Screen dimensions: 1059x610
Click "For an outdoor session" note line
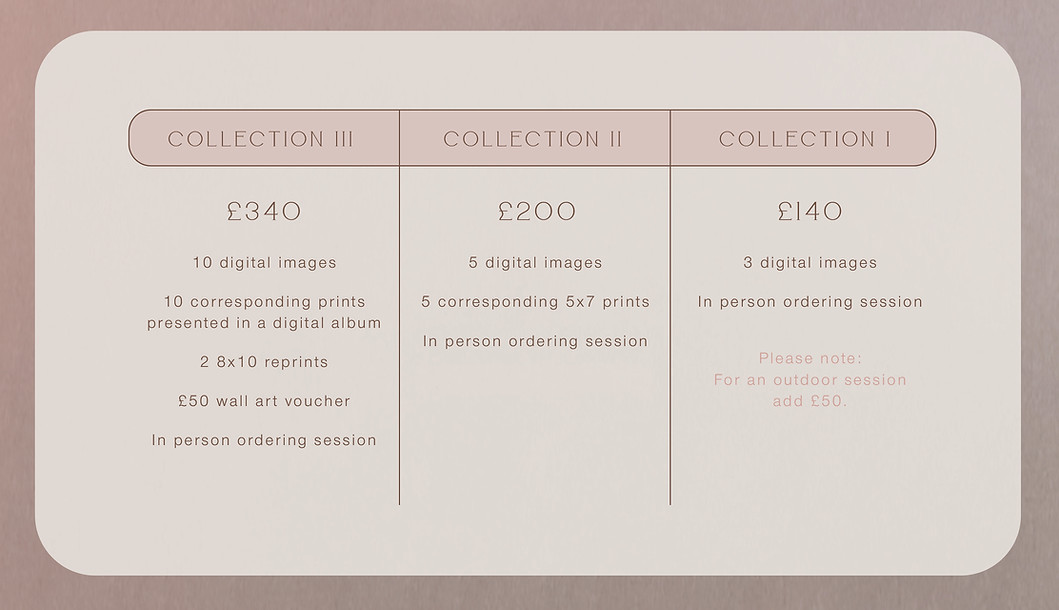[810, 380]
